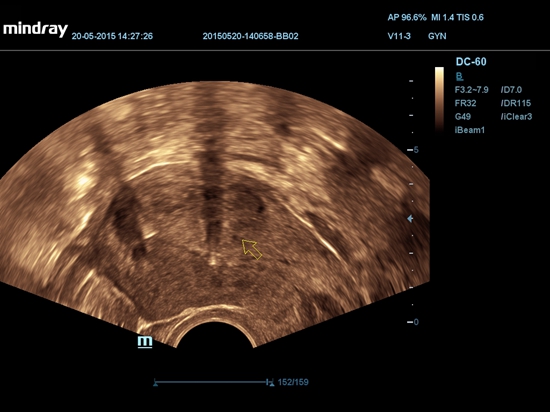Viewport: 550px width, 412px height.
Task: Click the FR32 frame rate value
Action: [x=465, y=103]
